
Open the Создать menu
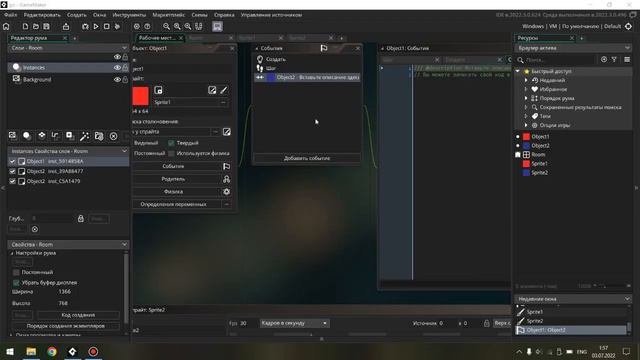click(x=77, y=15)
